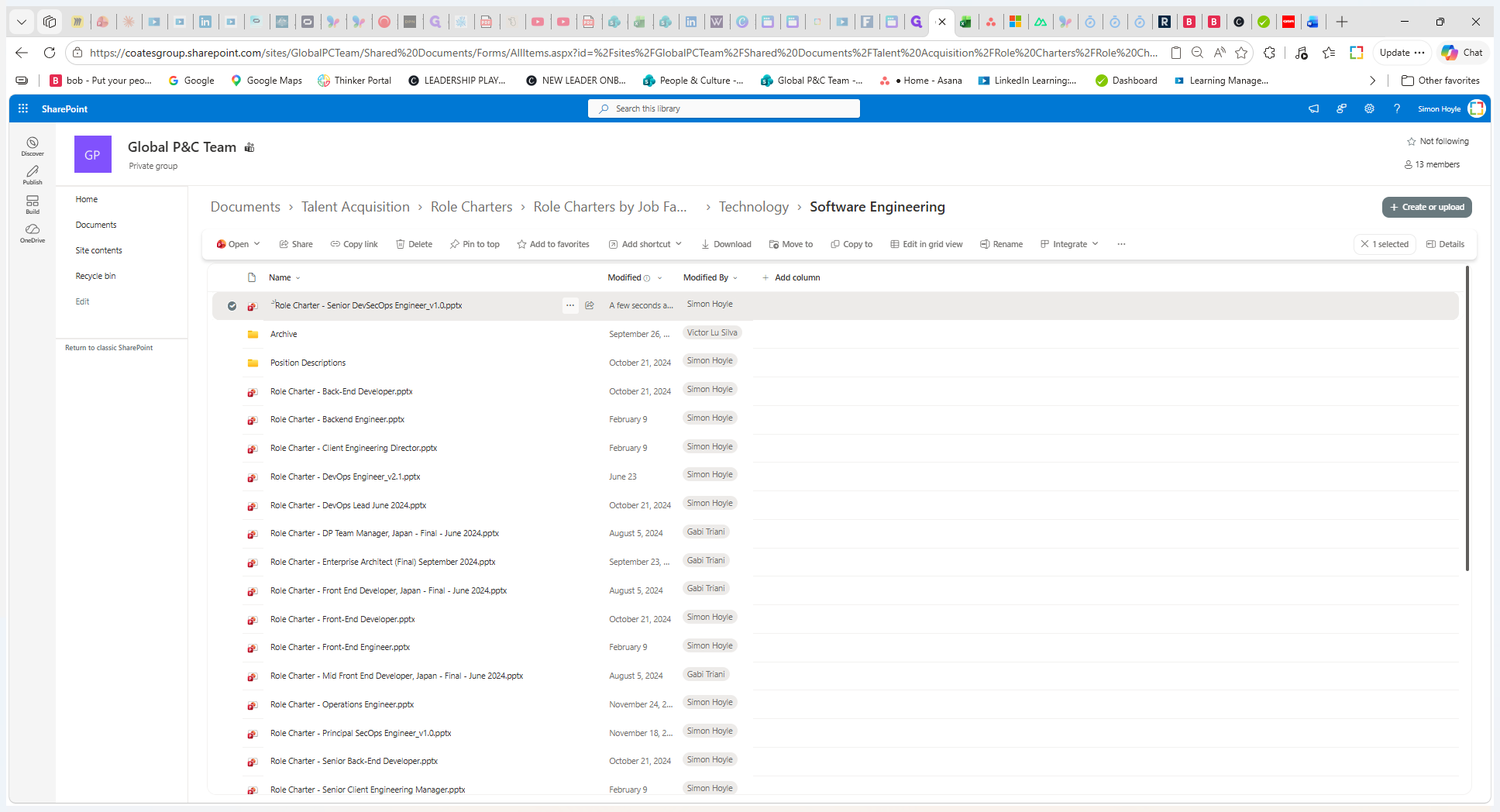Open the Details pane
Screen dimensions: 1500x812
coord(1445,244)
